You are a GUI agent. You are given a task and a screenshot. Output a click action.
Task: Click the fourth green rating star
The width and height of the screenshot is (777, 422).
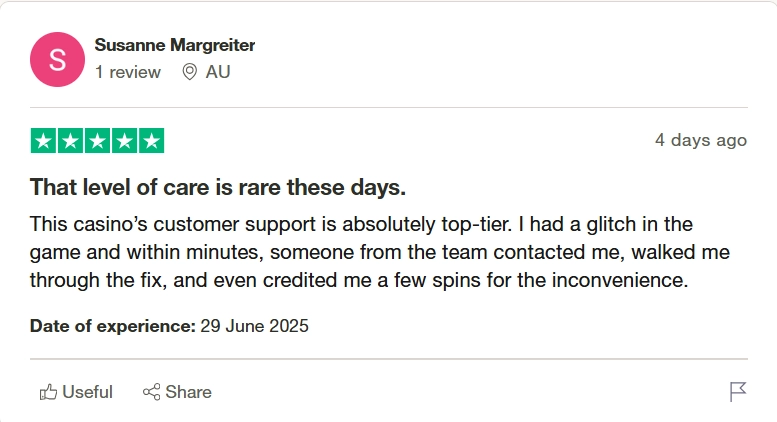click(x=124, y=141)
